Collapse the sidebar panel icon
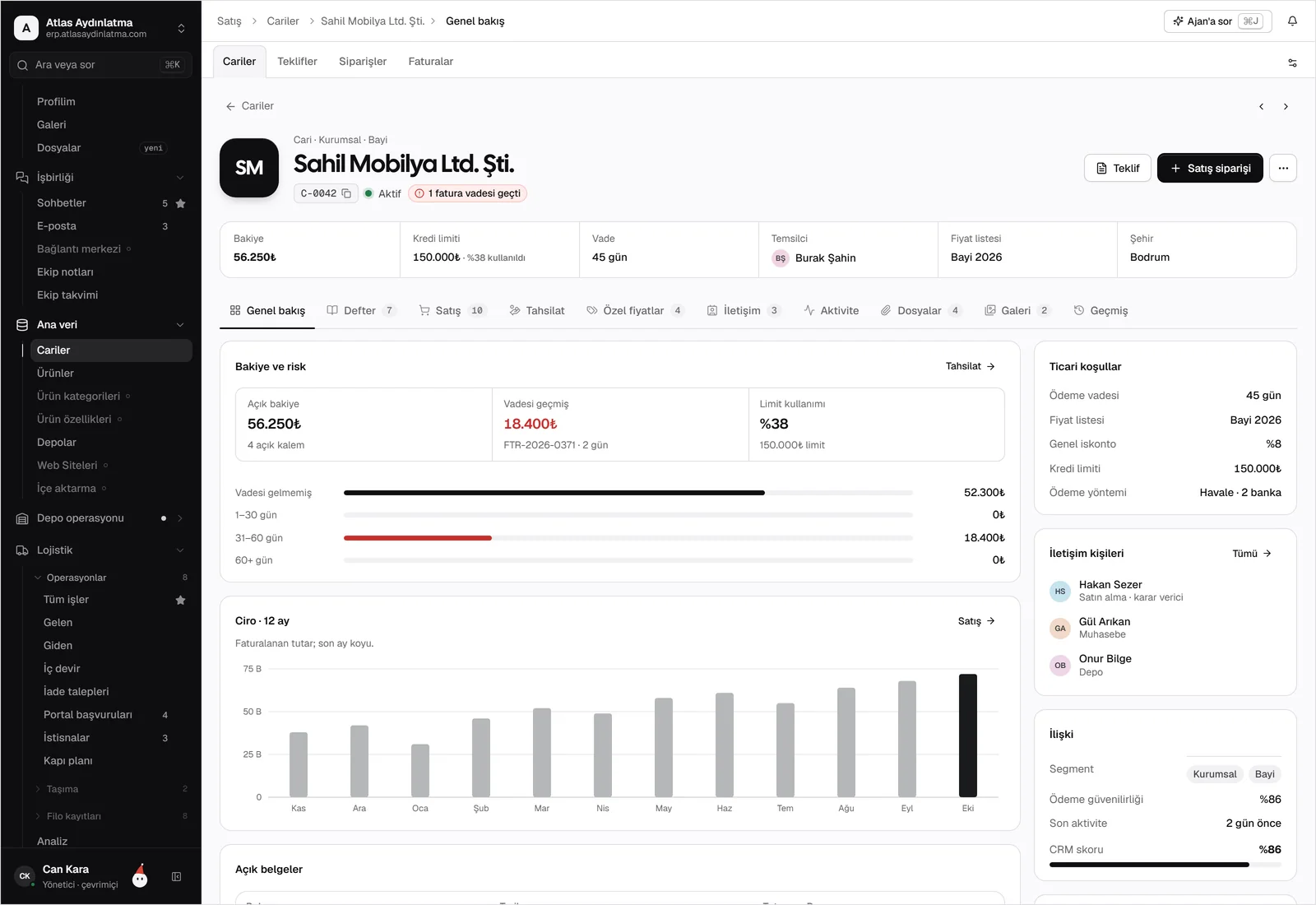 click(176, 877)
